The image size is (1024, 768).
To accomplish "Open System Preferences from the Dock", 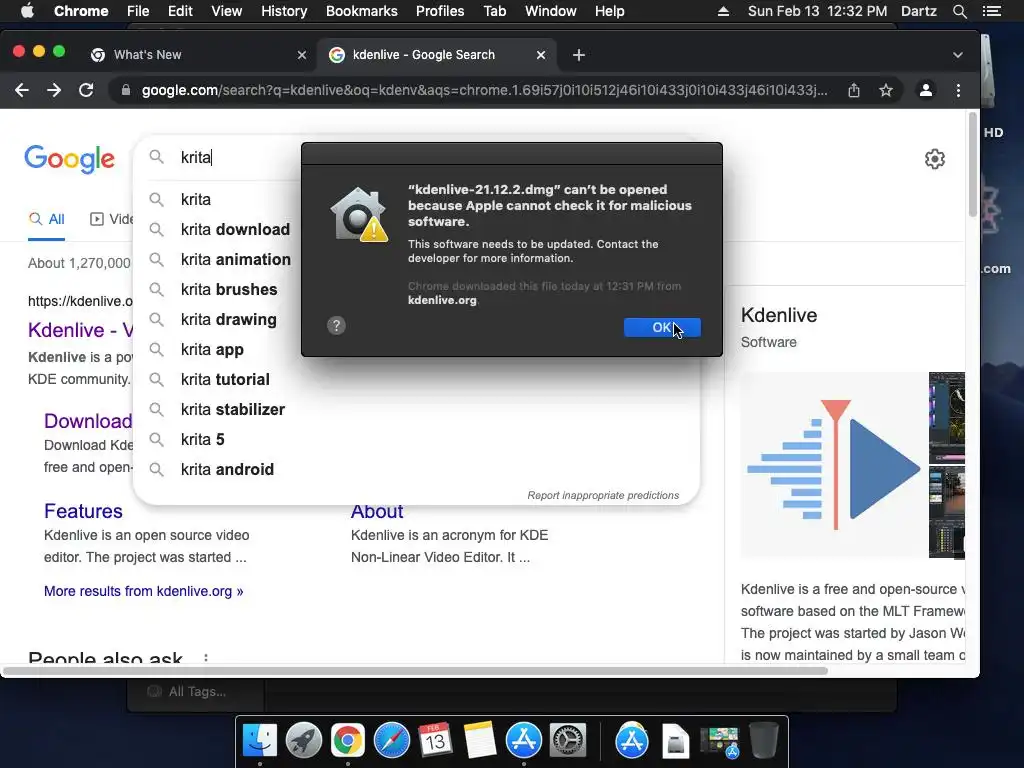I will pyautogui.click(x=568, y=741).
